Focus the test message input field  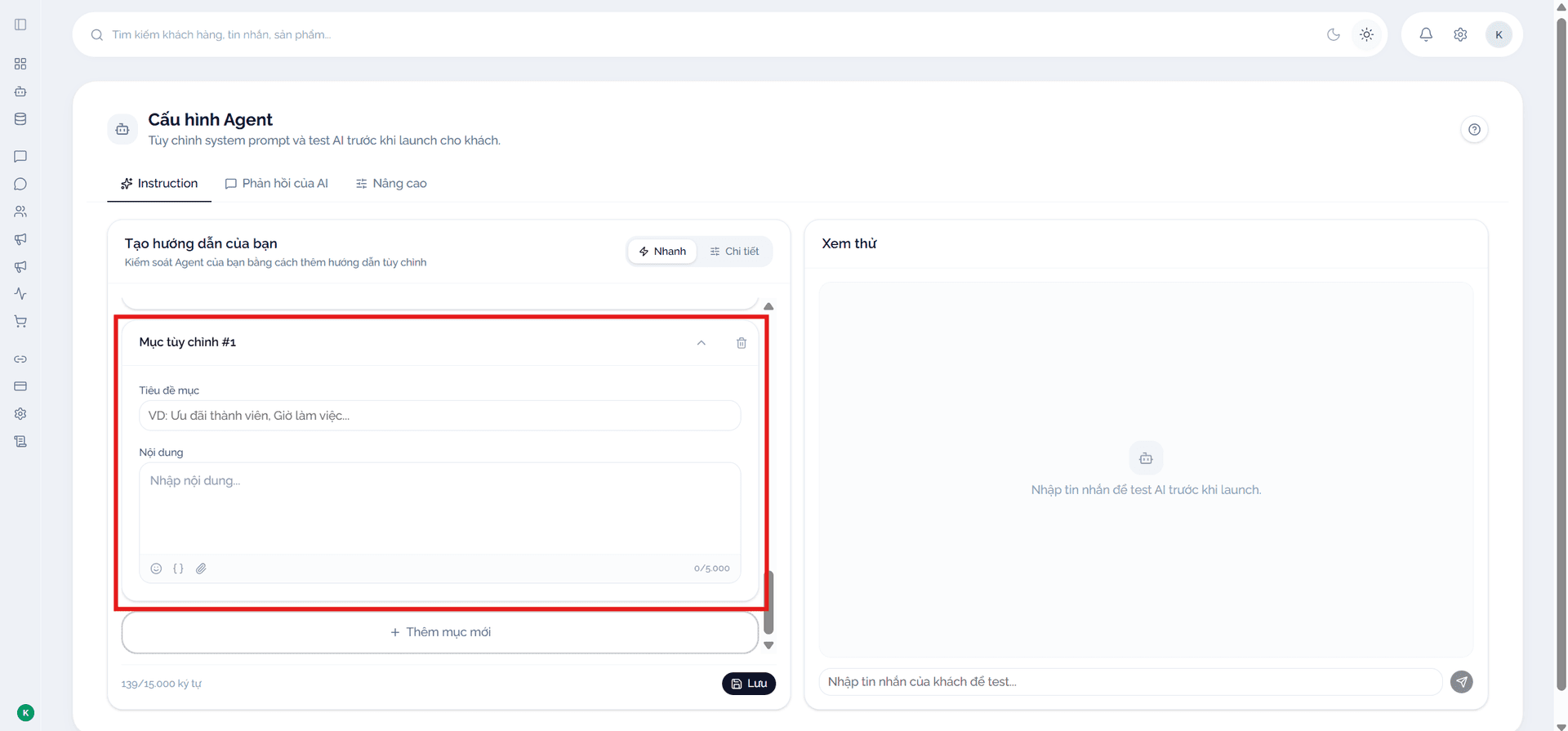(x=1131, y=682)
